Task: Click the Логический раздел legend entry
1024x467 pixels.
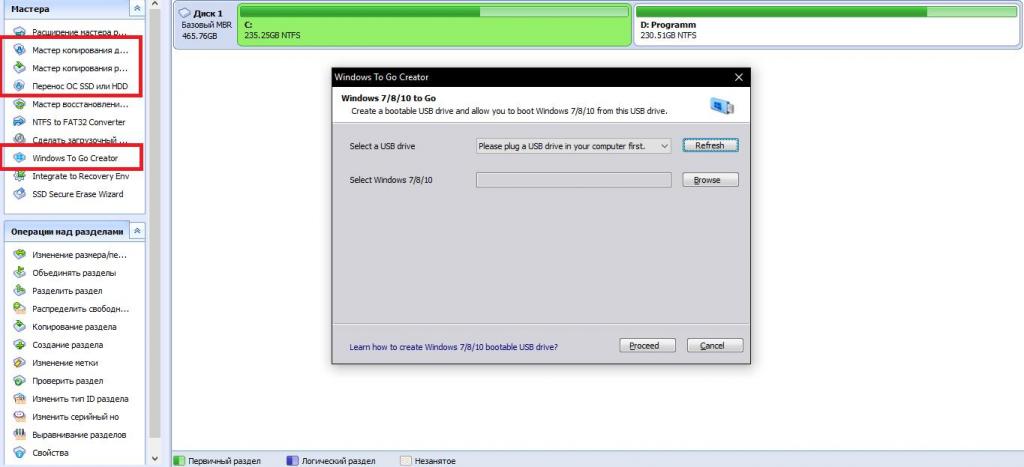Action: click(332, 461)
